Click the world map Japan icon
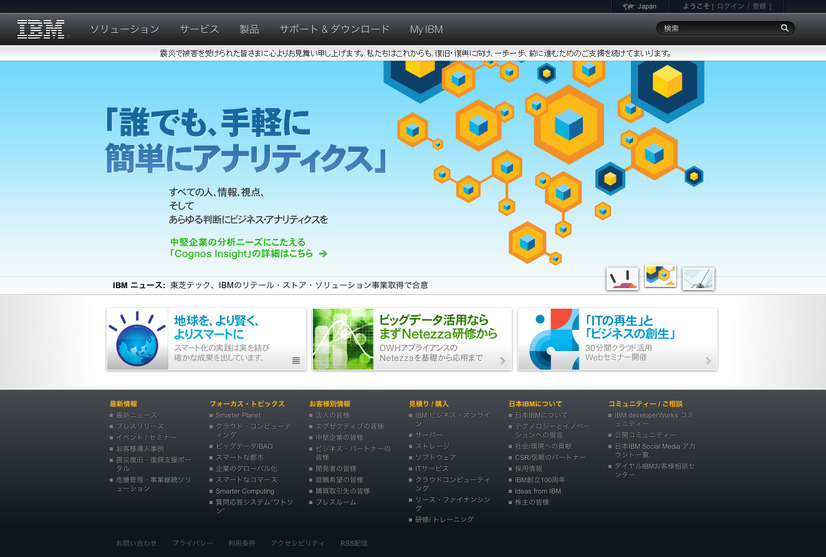This screenshot has height=557, width=826. point(627,6)
